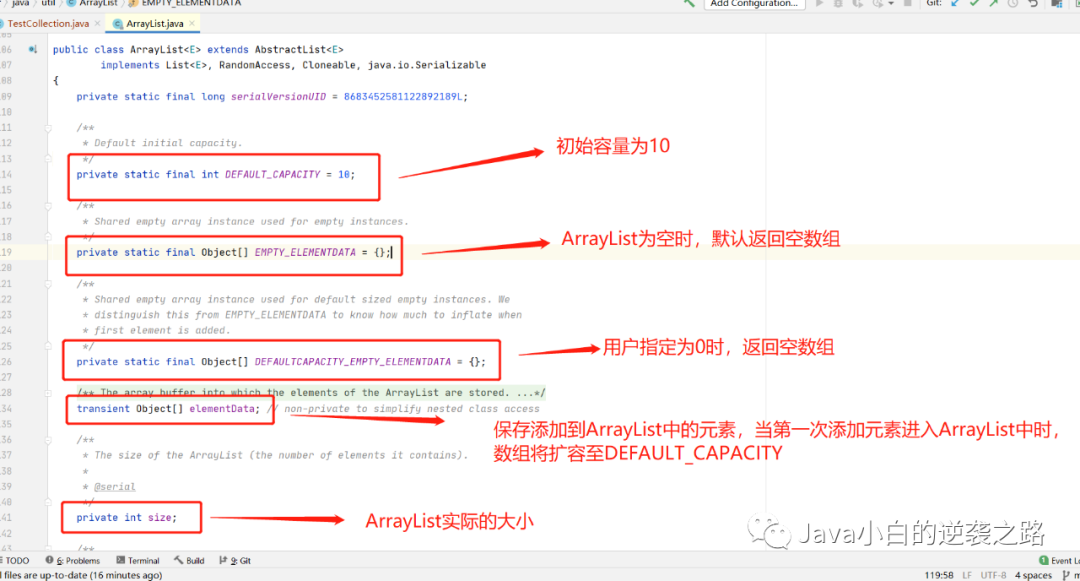
Task: Close the ArrayList.java tab
Action: click(191, 23)
